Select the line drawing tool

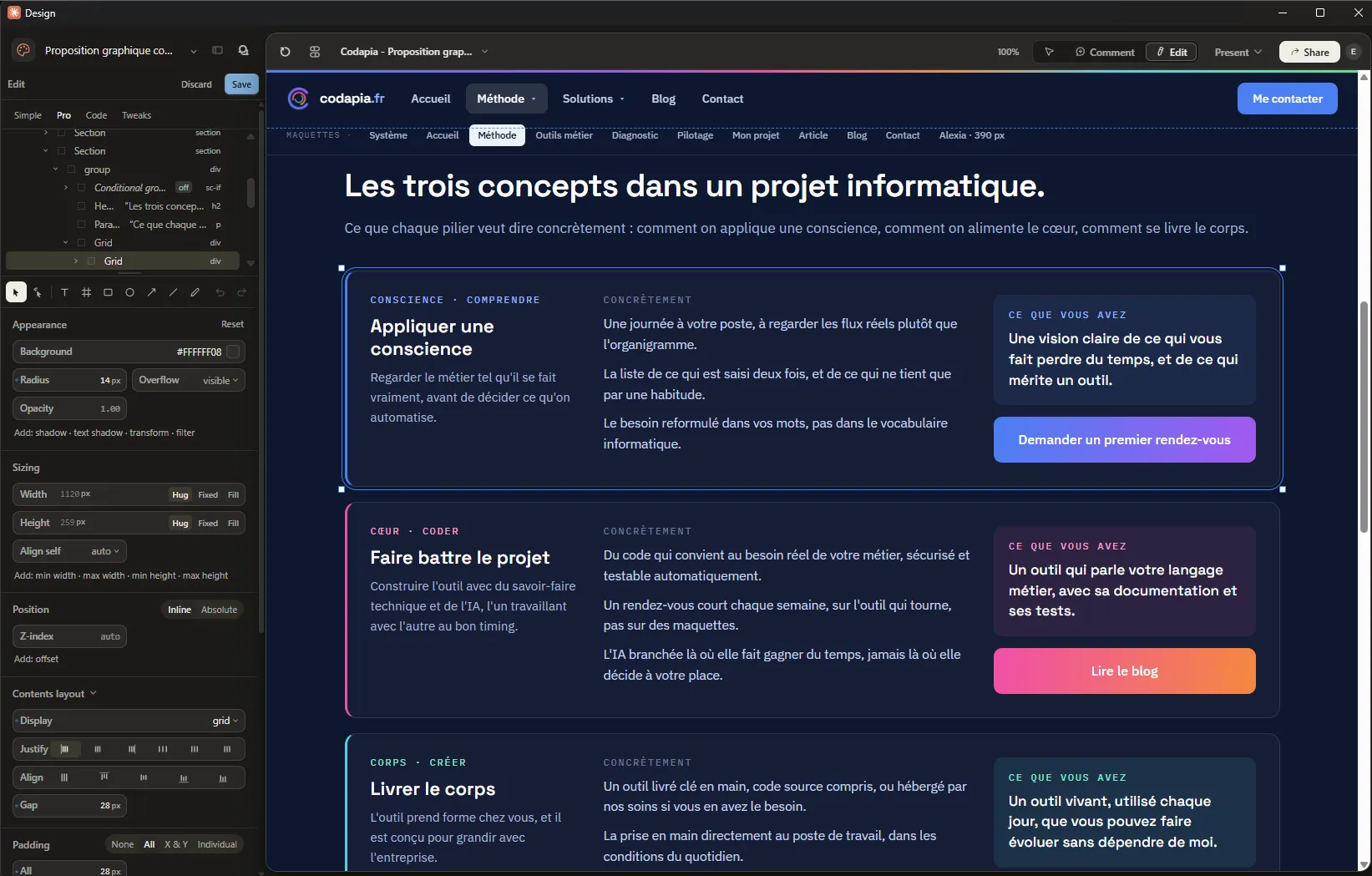173,292
